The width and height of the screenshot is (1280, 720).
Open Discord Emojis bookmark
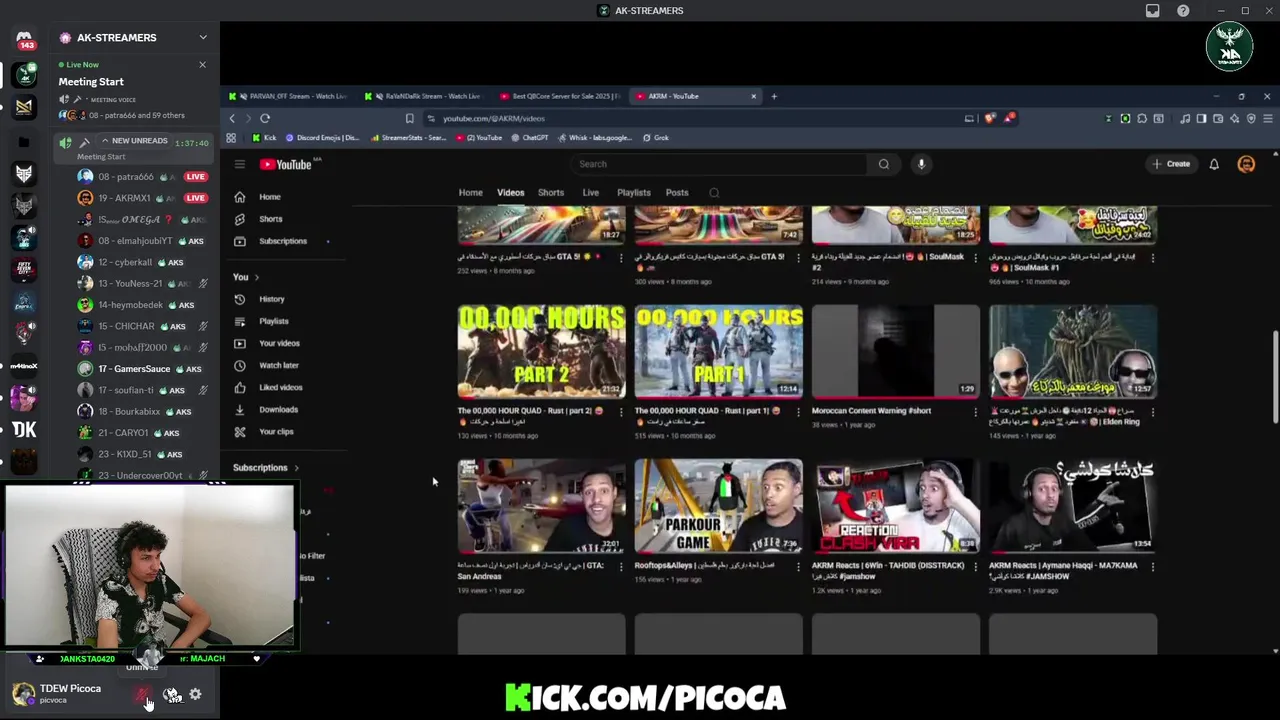click(x=323, y=137)
